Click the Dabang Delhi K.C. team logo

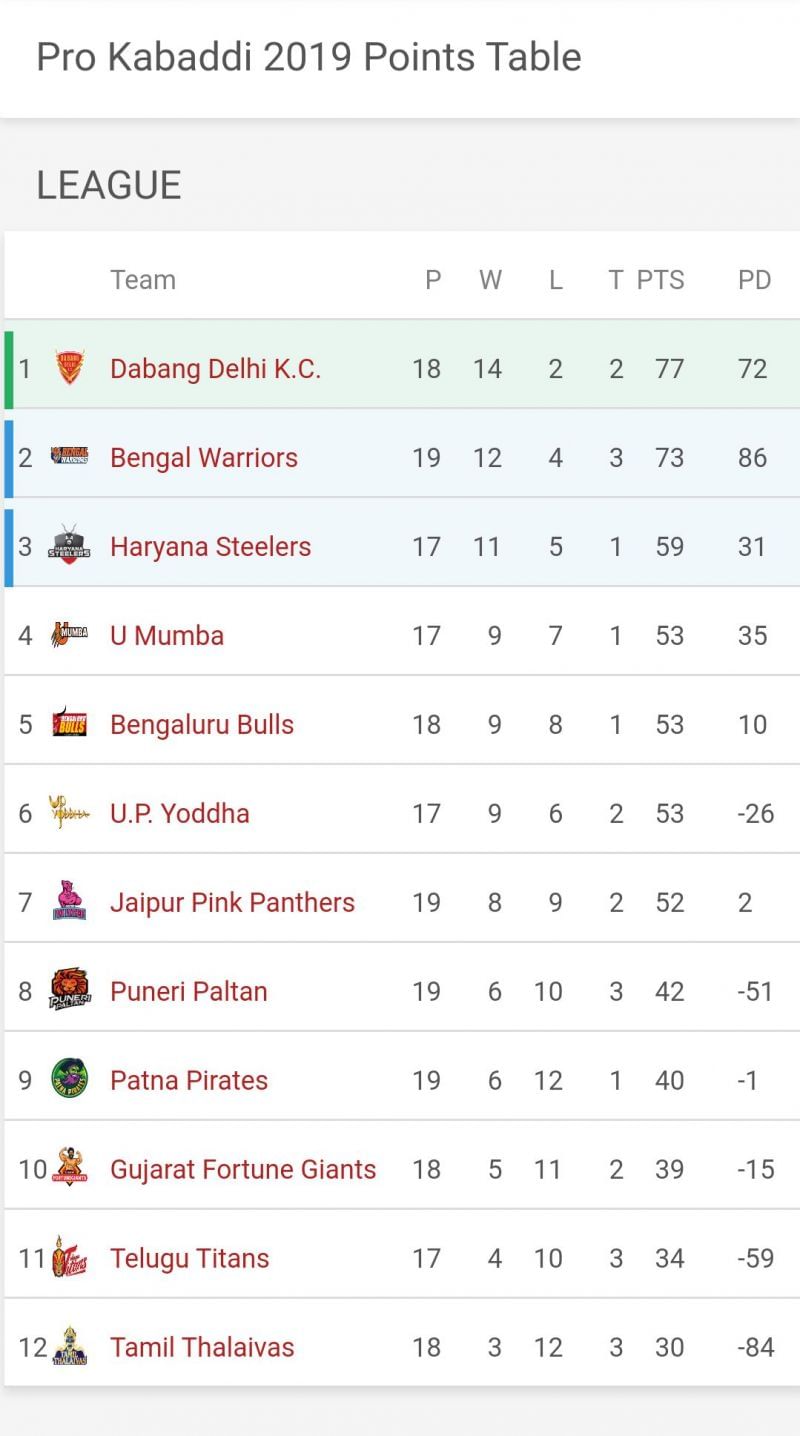point(70,368)
